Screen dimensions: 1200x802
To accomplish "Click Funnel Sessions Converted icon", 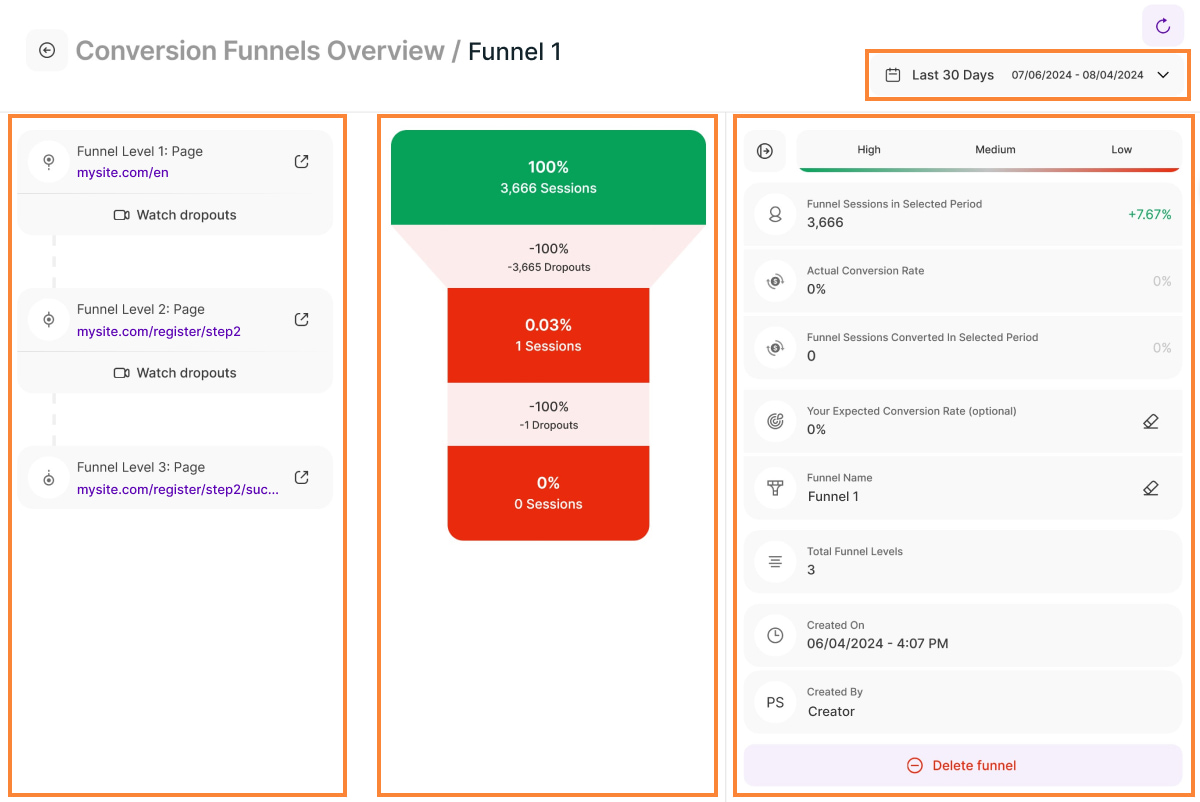I will (775, 348).
